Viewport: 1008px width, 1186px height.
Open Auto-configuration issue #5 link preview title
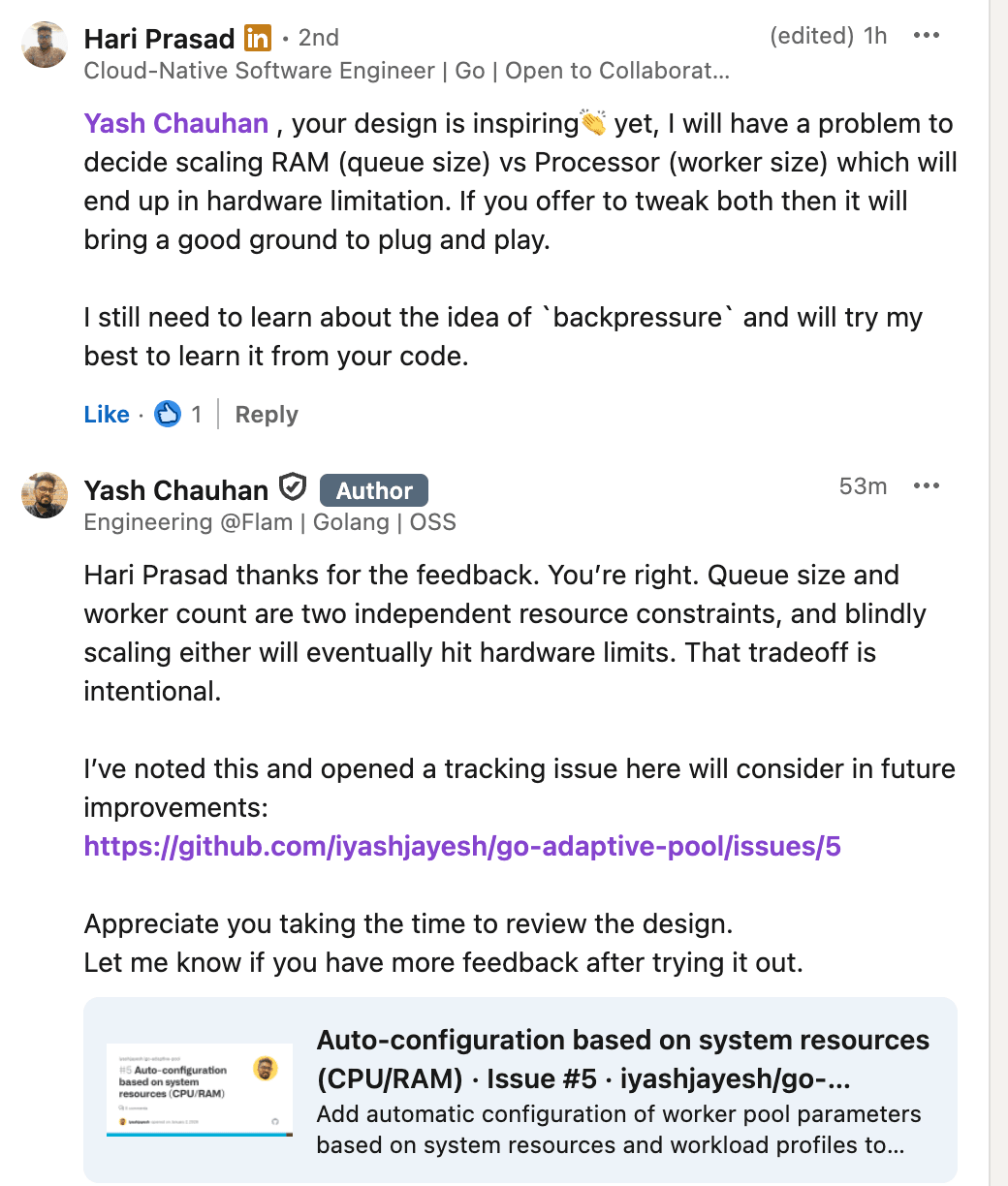pyautogui.click(x=622, y=1059)
